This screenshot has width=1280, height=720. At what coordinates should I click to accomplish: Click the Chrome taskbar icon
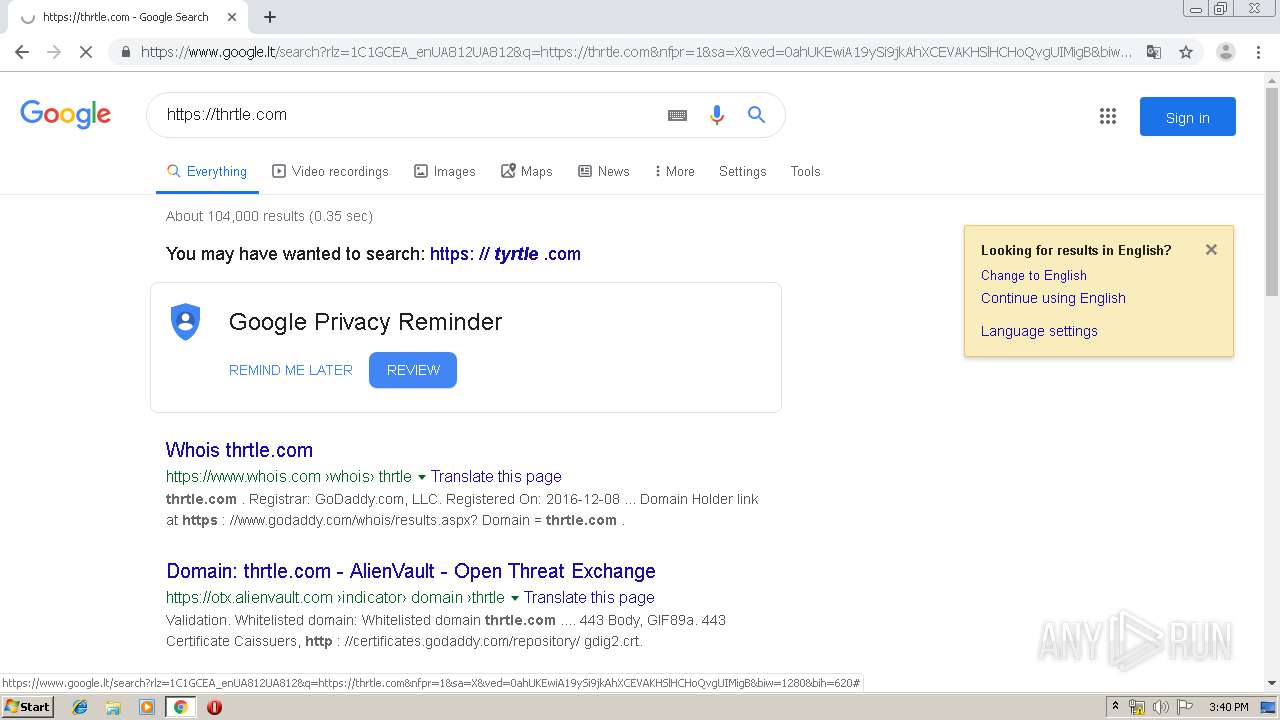[180, 707]
